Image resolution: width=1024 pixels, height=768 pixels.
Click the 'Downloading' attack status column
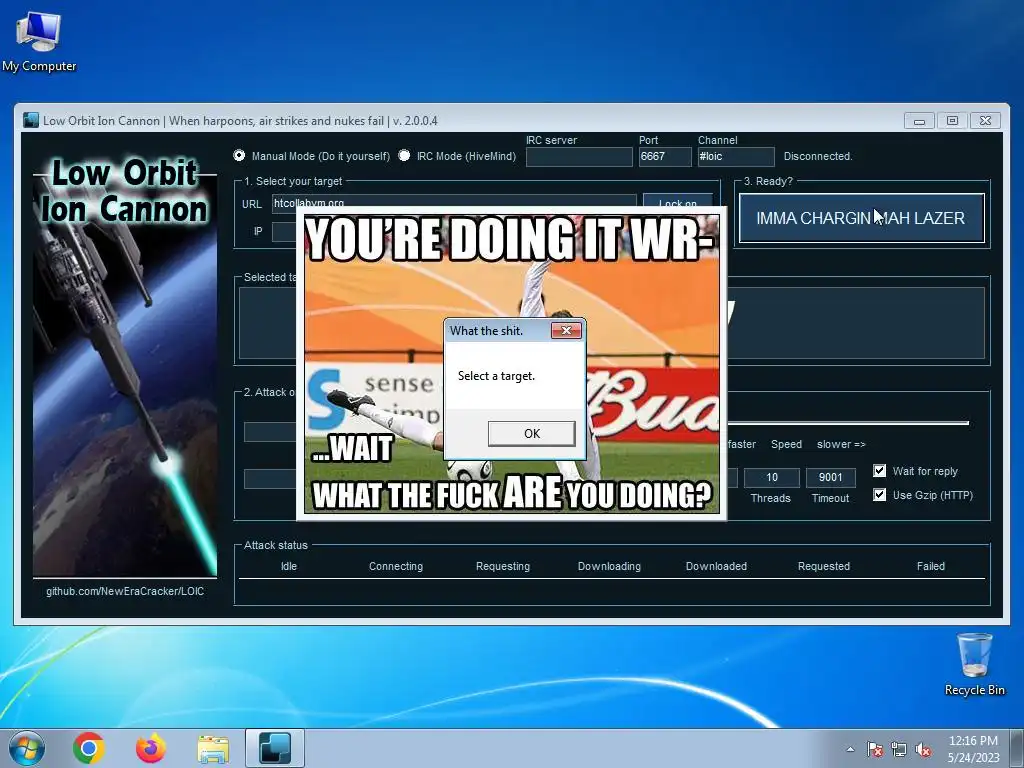coord(609,566)
